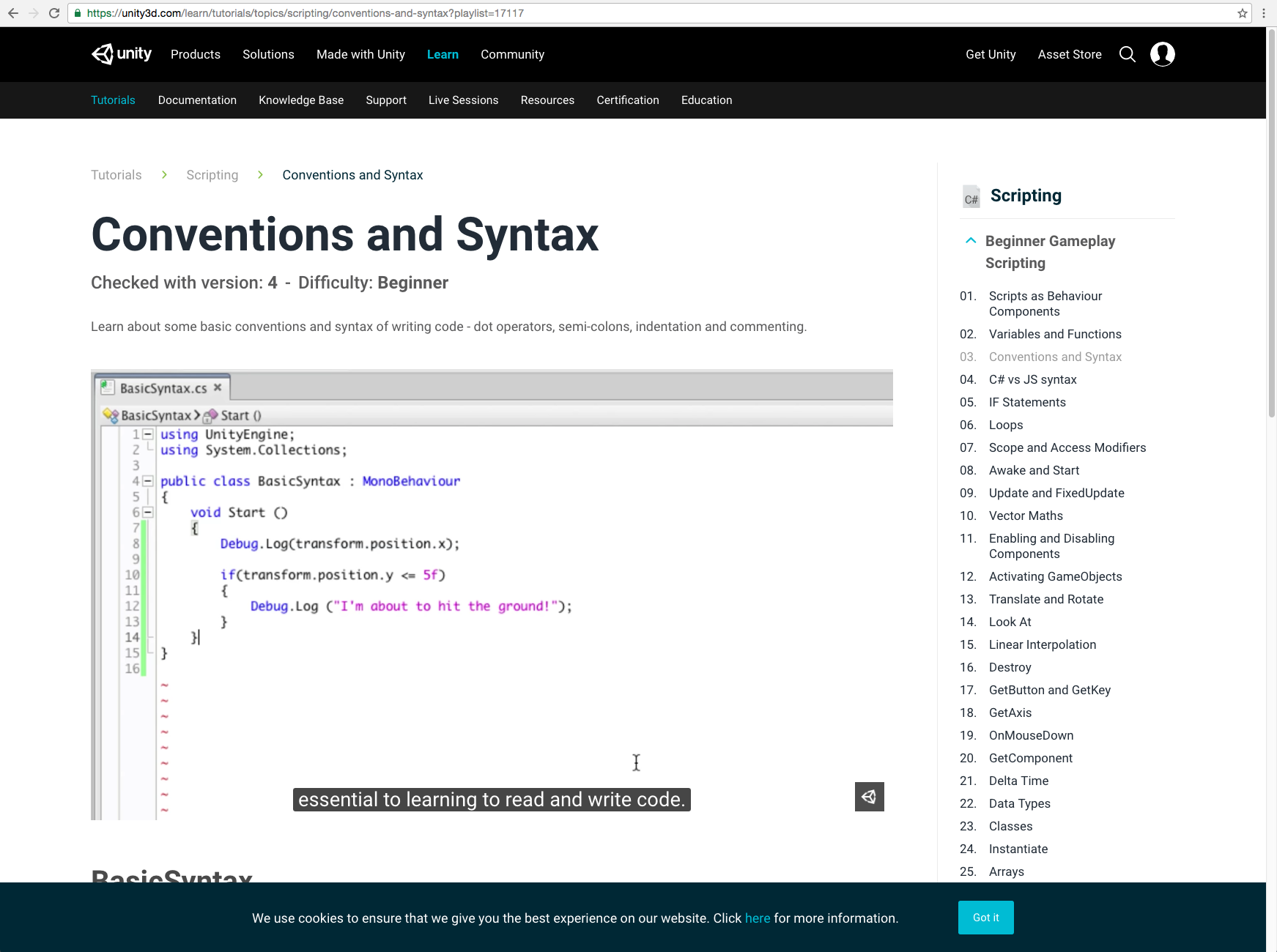Open IF Statements tutorial
1277x952 pixels.
(x=1027, y=402)
